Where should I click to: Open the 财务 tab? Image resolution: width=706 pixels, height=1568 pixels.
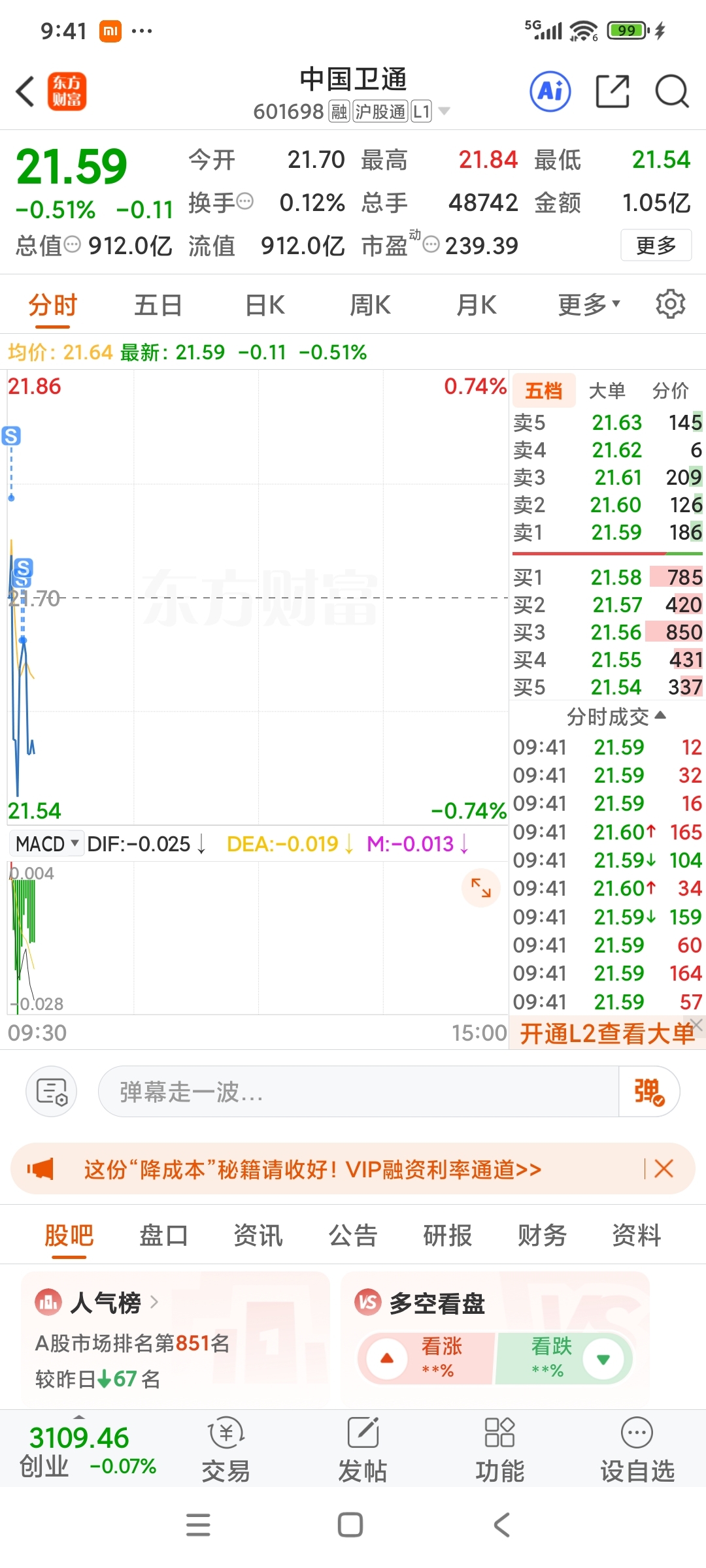click(x=542, y=1235)
